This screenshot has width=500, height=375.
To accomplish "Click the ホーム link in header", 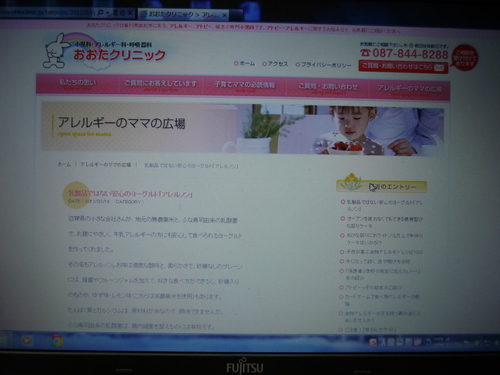I will [244, 63].
